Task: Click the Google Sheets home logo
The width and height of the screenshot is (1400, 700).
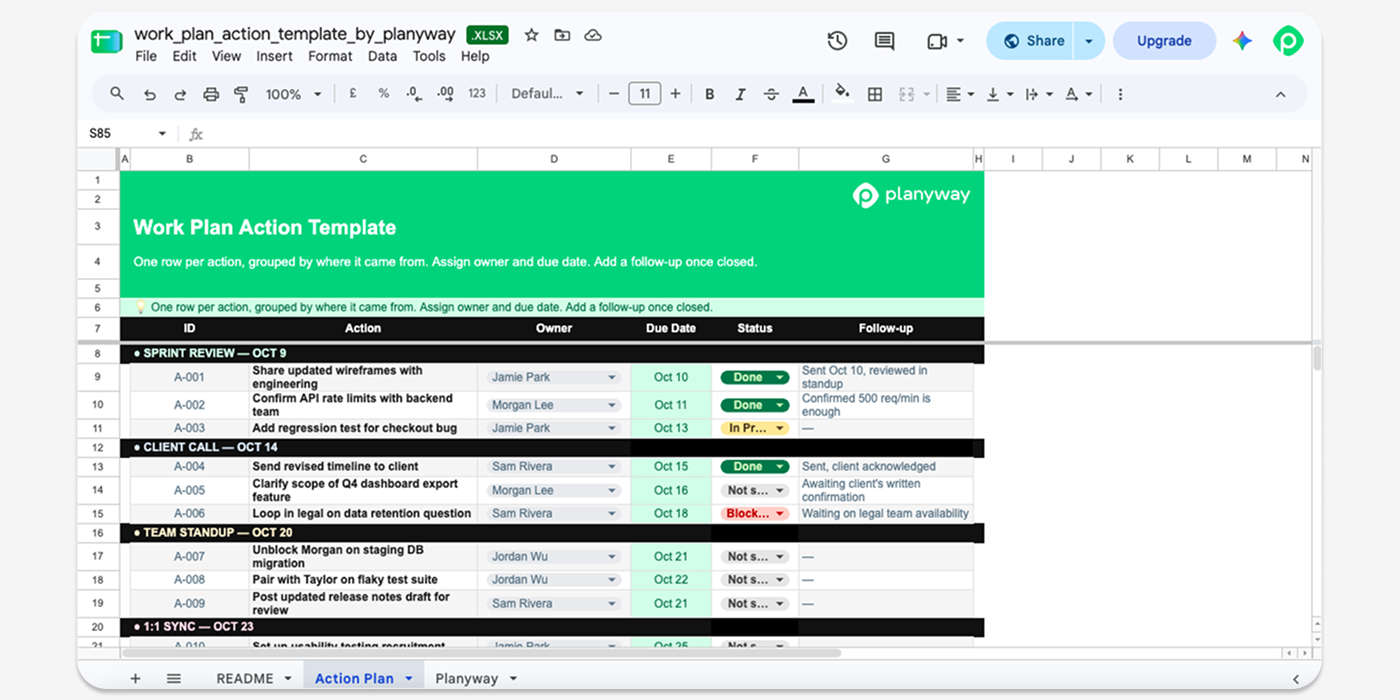Action: (106, 41)
